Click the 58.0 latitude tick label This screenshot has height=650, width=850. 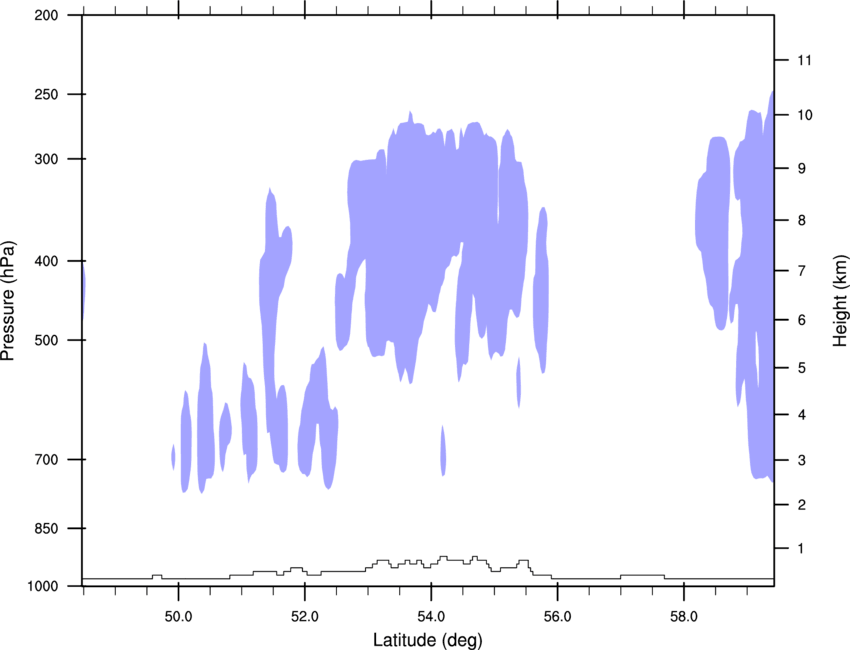click(684, 617)
